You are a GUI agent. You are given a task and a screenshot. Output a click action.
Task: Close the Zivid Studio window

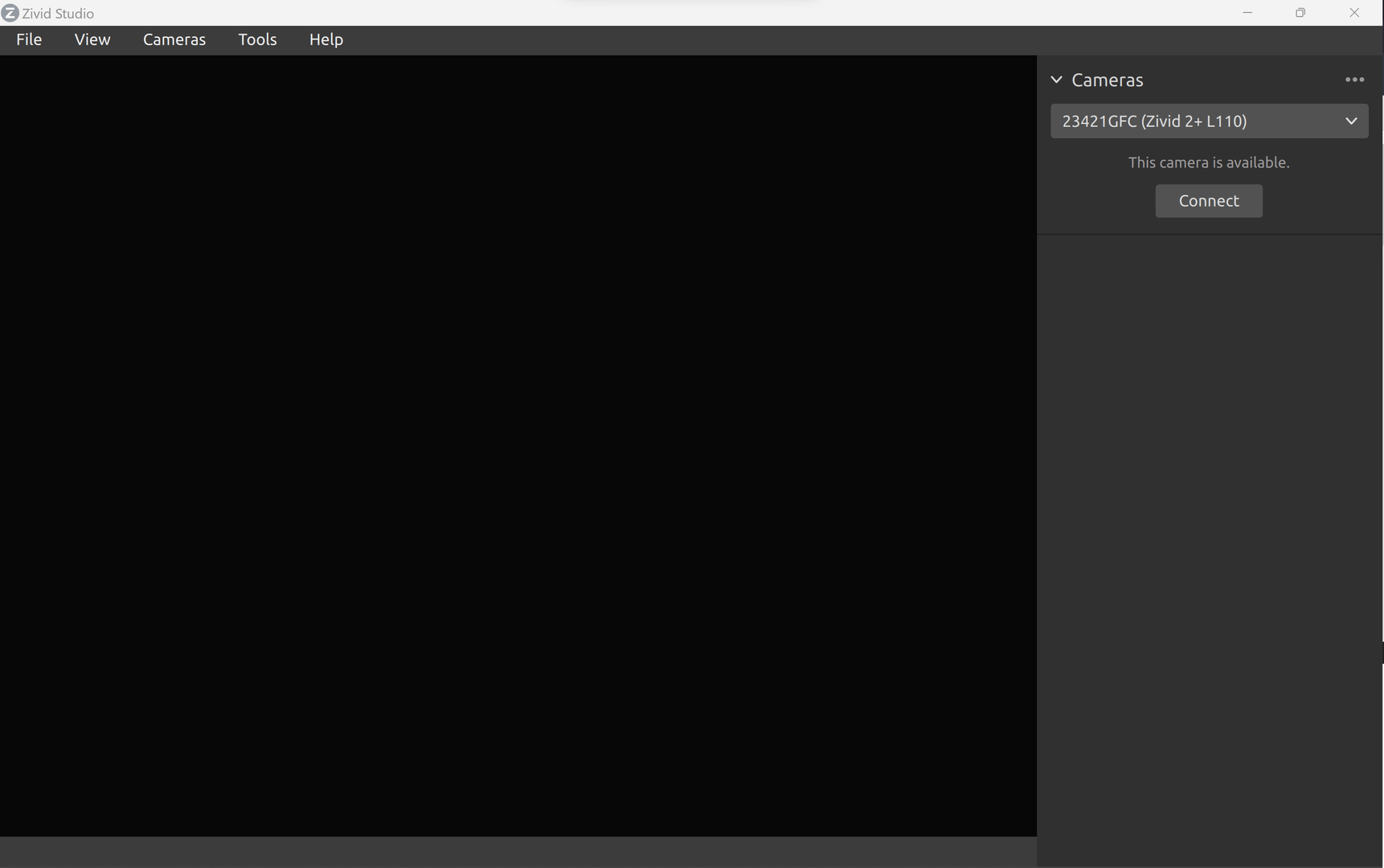coord(1354,13)
